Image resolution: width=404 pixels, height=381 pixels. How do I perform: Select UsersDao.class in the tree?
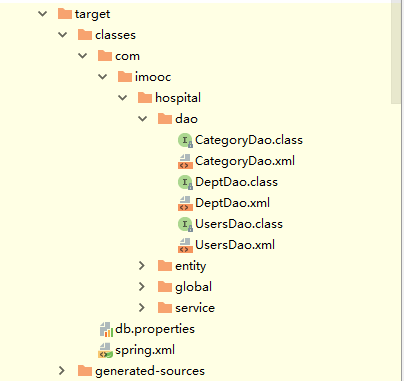point(239,224)
